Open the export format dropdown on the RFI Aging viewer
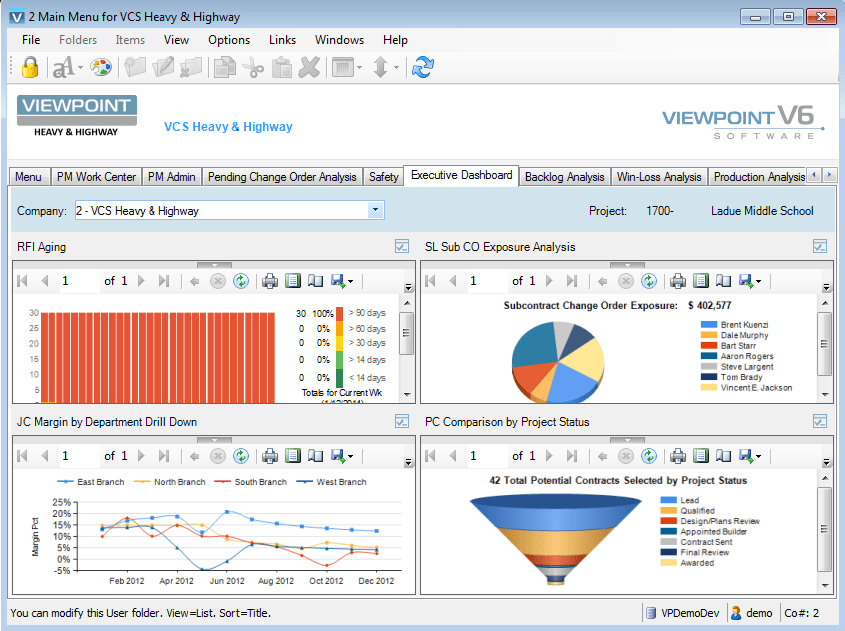 point(352,282)
